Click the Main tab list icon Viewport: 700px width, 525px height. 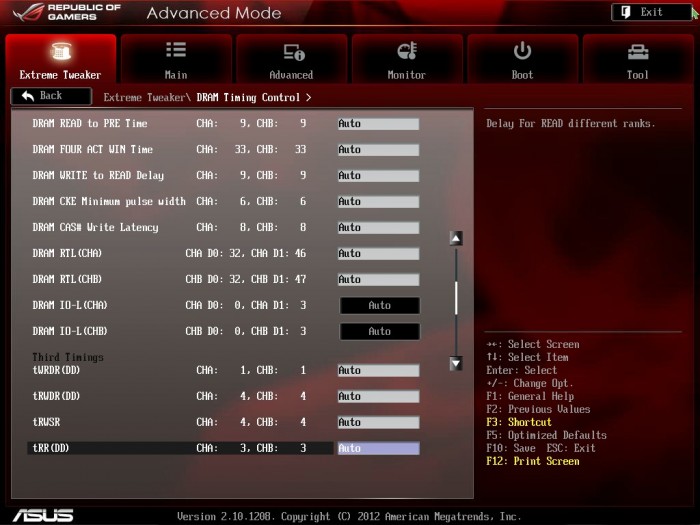176,51
